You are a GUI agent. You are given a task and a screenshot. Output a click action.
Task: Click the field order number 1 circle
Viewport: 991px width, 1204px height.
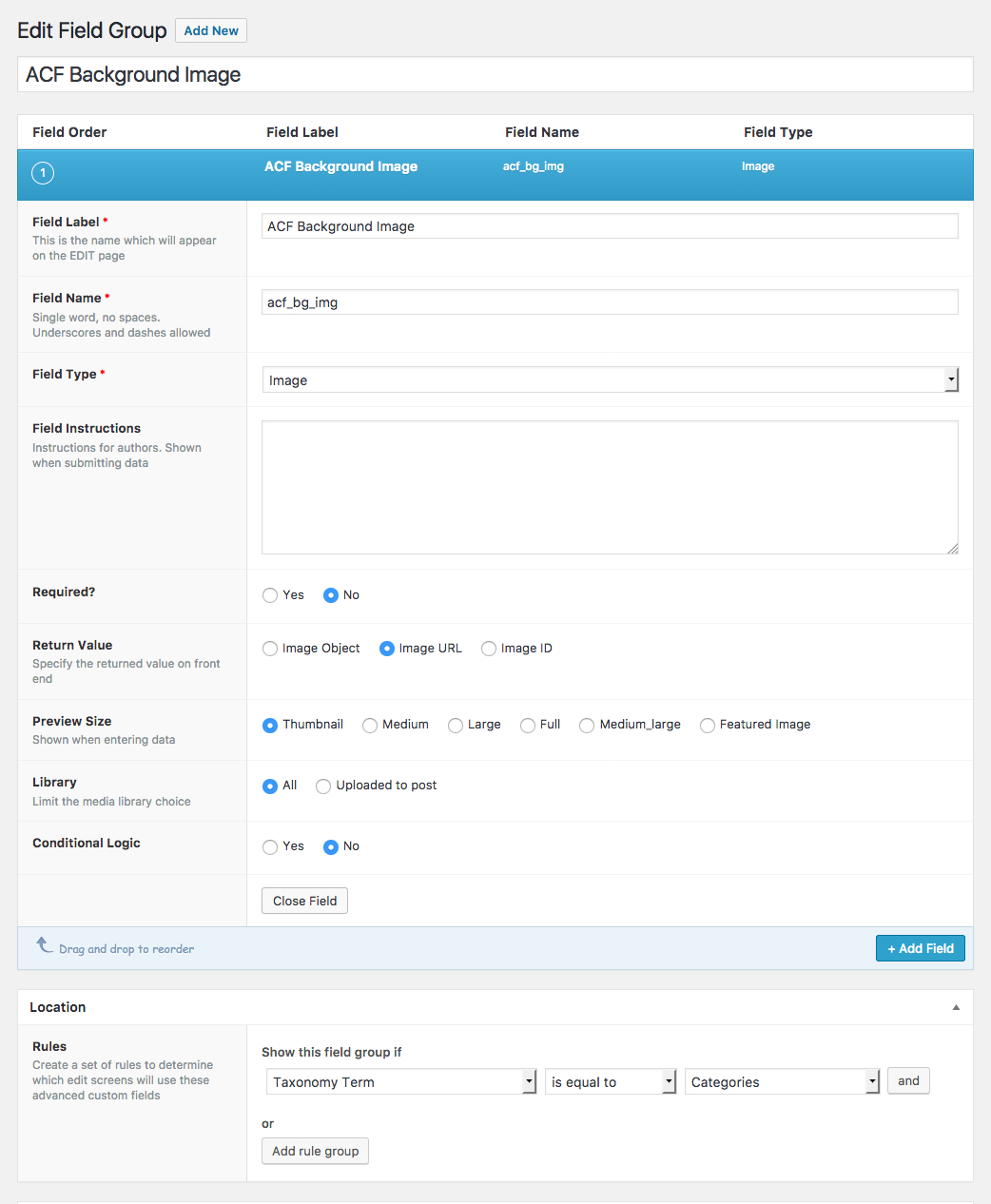coord(43,173)
